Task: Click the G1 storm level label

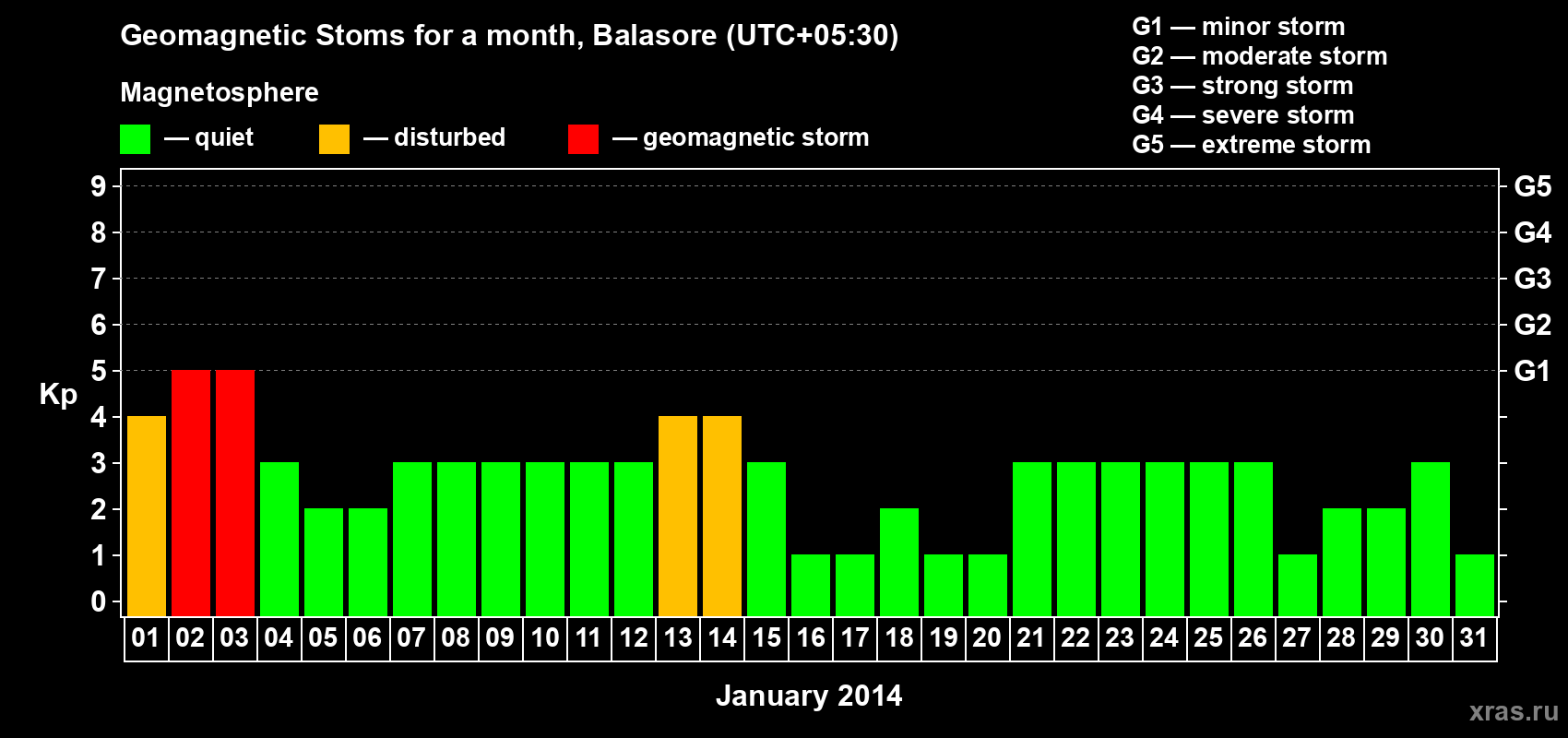Action: (1532, 371)
